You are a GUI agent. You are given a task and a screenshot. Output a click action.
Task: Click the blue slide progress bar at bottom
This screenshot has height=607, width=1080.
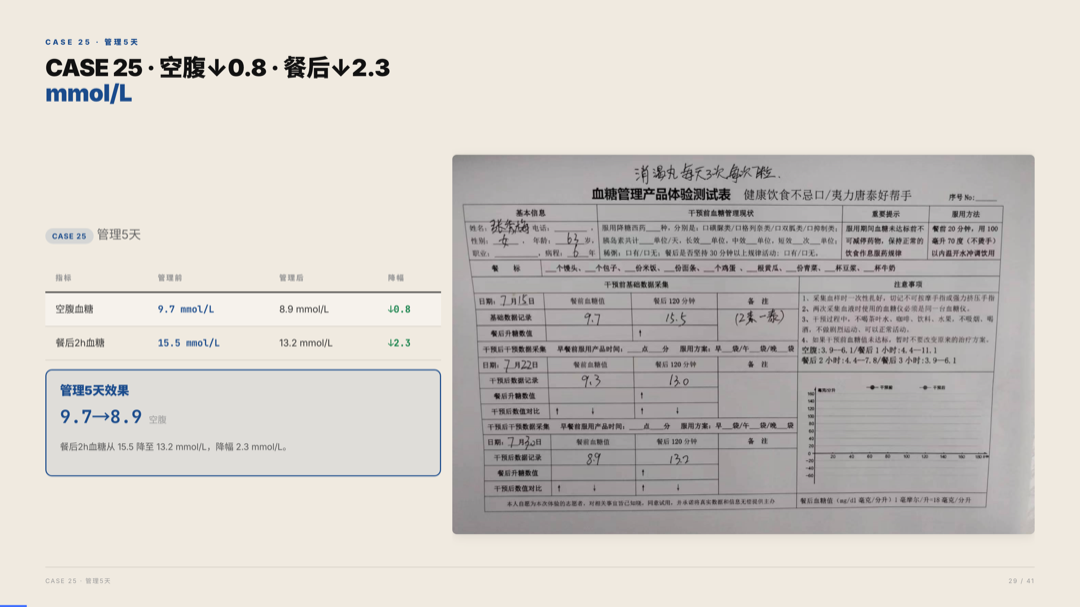tap(13, 606)
